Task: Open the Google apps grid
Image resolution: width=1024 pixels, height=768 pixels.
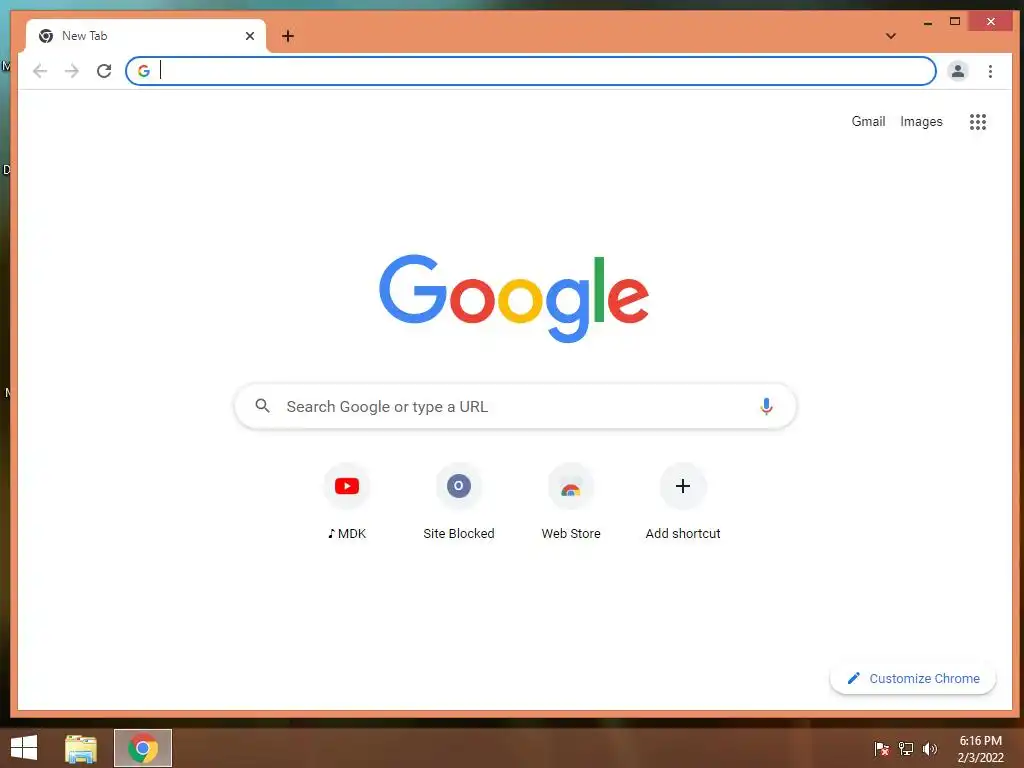Action: click(x=978, y=121)
